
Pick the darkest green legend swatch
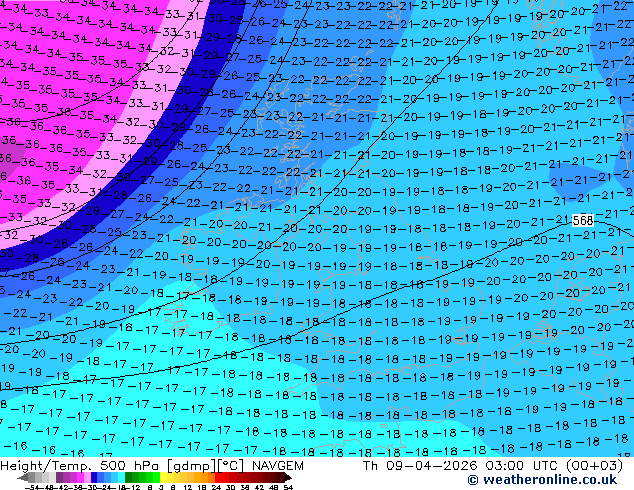128,477
